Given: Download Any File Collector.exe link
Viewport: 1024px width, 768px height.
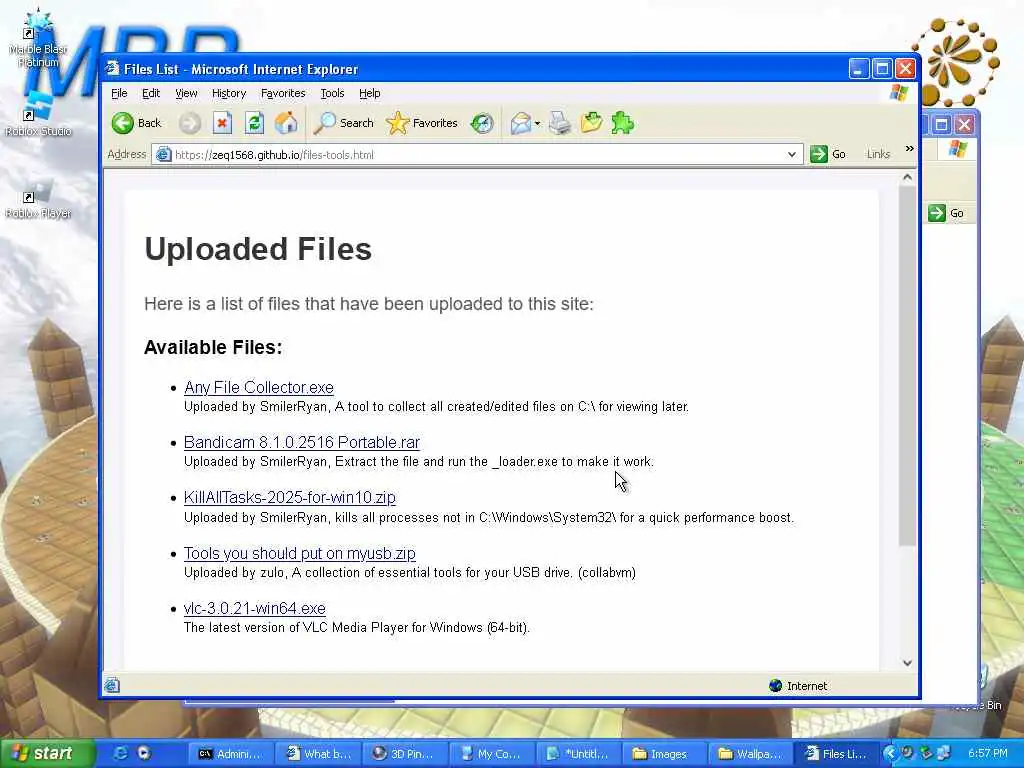Looking at the screenshot, I should pyautogui.click(x=259, y=387).
